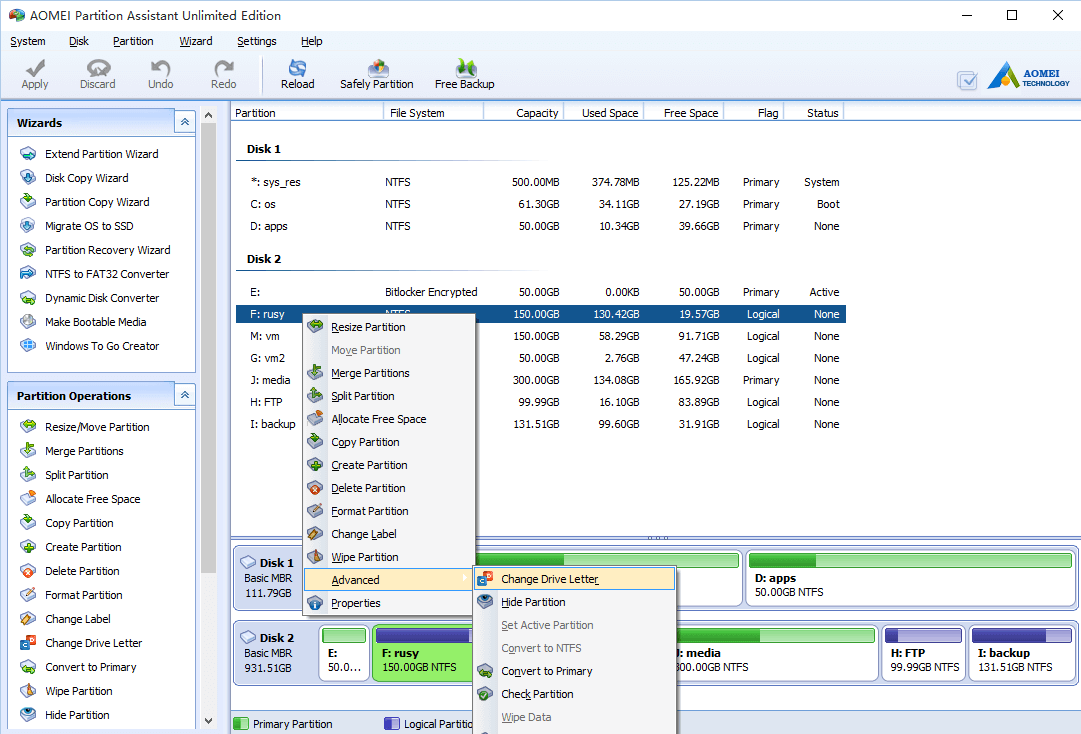
Task: Click the Primary Partition green legend swatch
Action: point(241,724)
